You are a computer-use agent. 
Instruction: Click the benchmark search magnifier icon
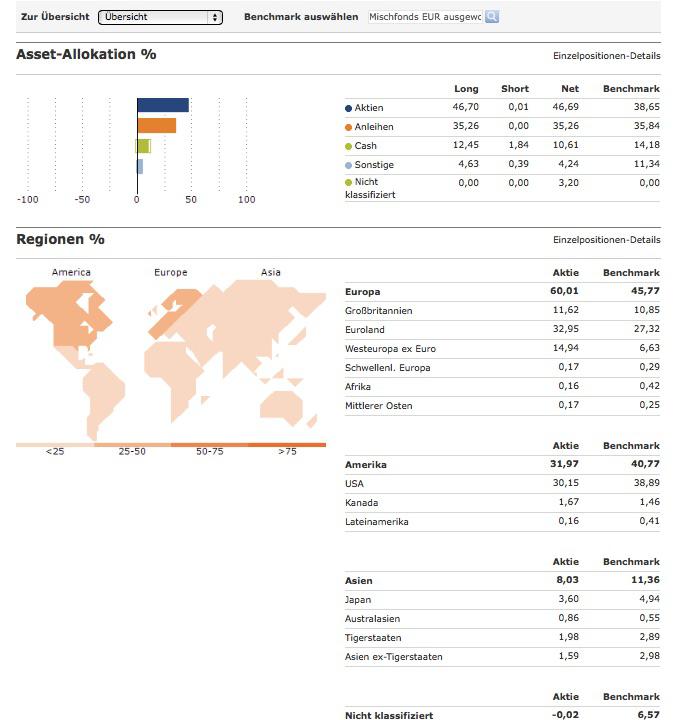[x=492, y=17]
